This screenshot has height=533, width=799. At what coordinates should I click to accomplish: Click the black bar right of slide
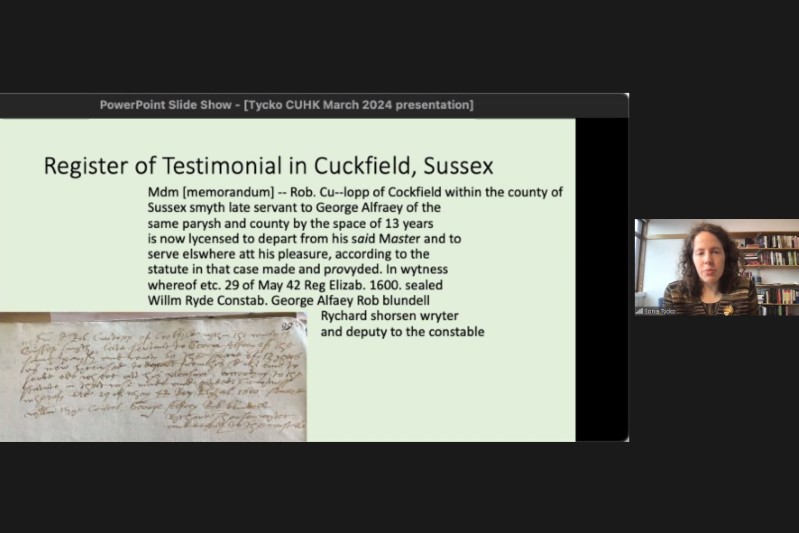pyautogui.click(x=601, y=280)
